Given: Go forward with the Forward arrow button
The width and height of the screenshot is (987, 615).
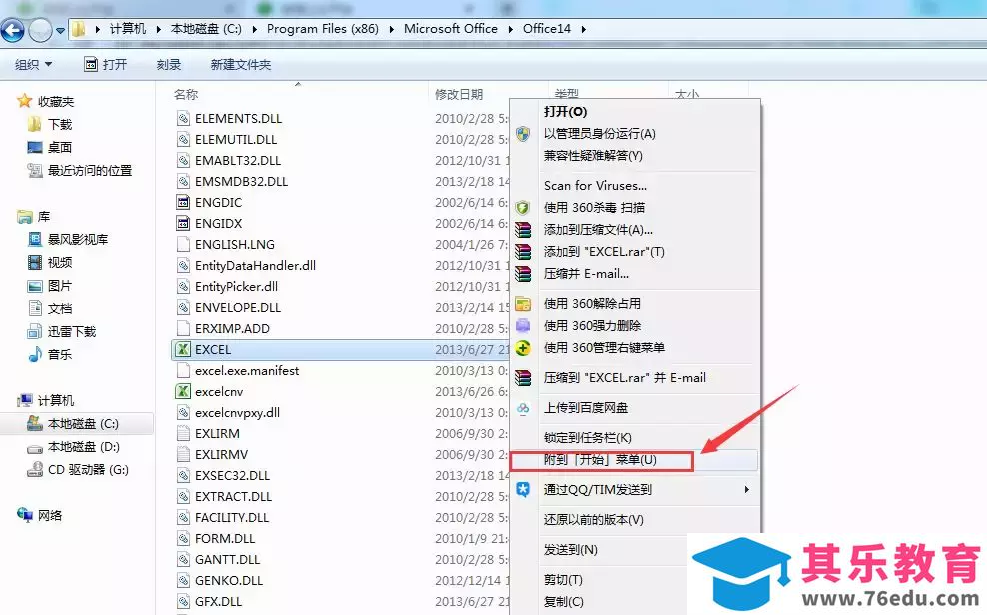Looking at the screenshot, I should 40,30.
